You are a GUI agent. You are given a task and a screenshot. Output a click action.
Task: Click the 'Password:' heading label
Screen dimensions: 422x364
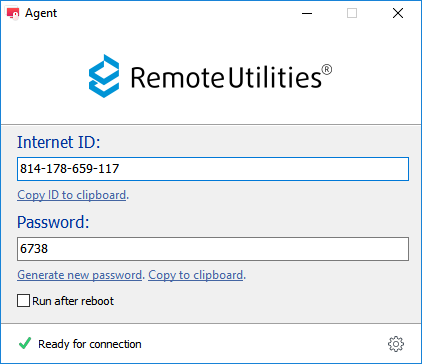(x=53, y=222)
